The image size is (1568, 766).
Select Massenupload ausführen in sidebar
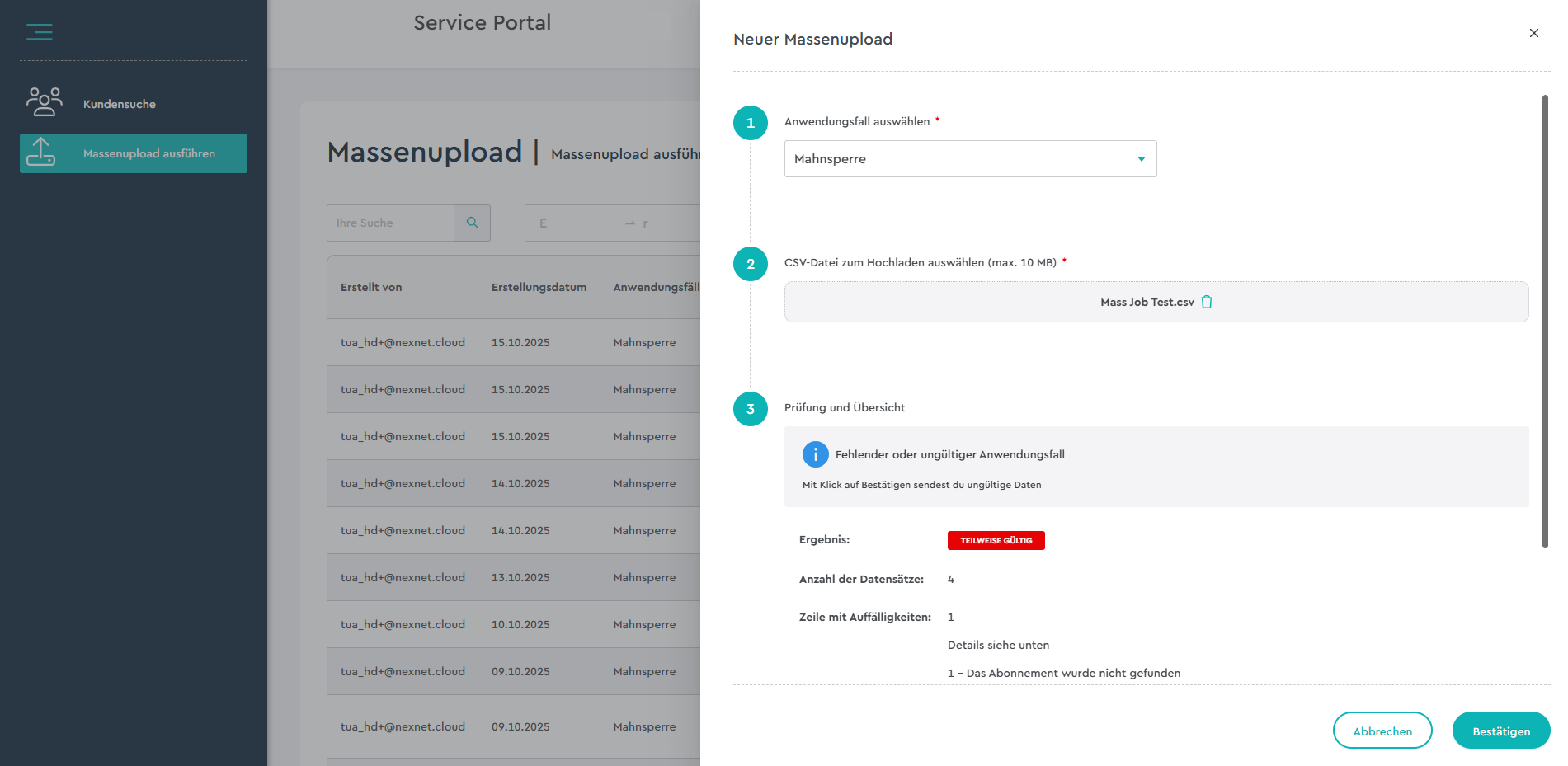149,153
